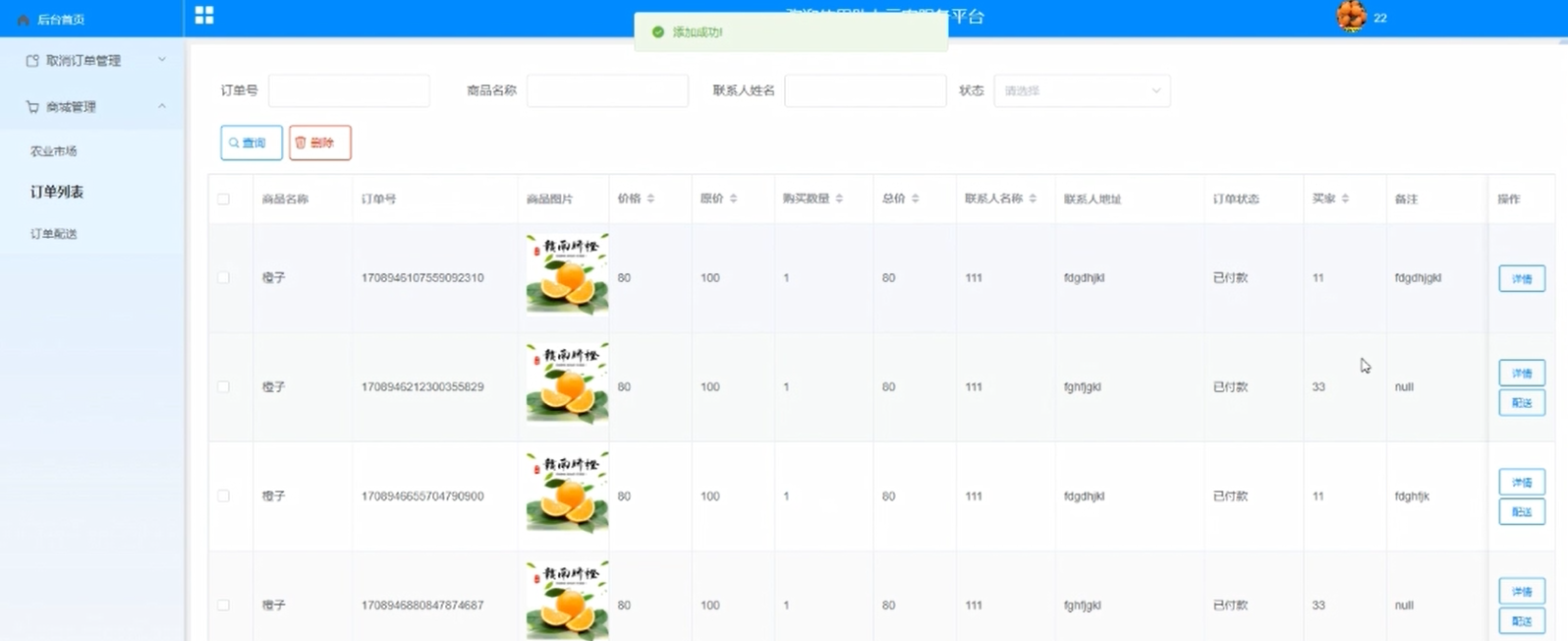The image size is (1568, 641).
Task: Click 已付款 status of order 1708946107559092310
Action: (x=1230, y=278)
